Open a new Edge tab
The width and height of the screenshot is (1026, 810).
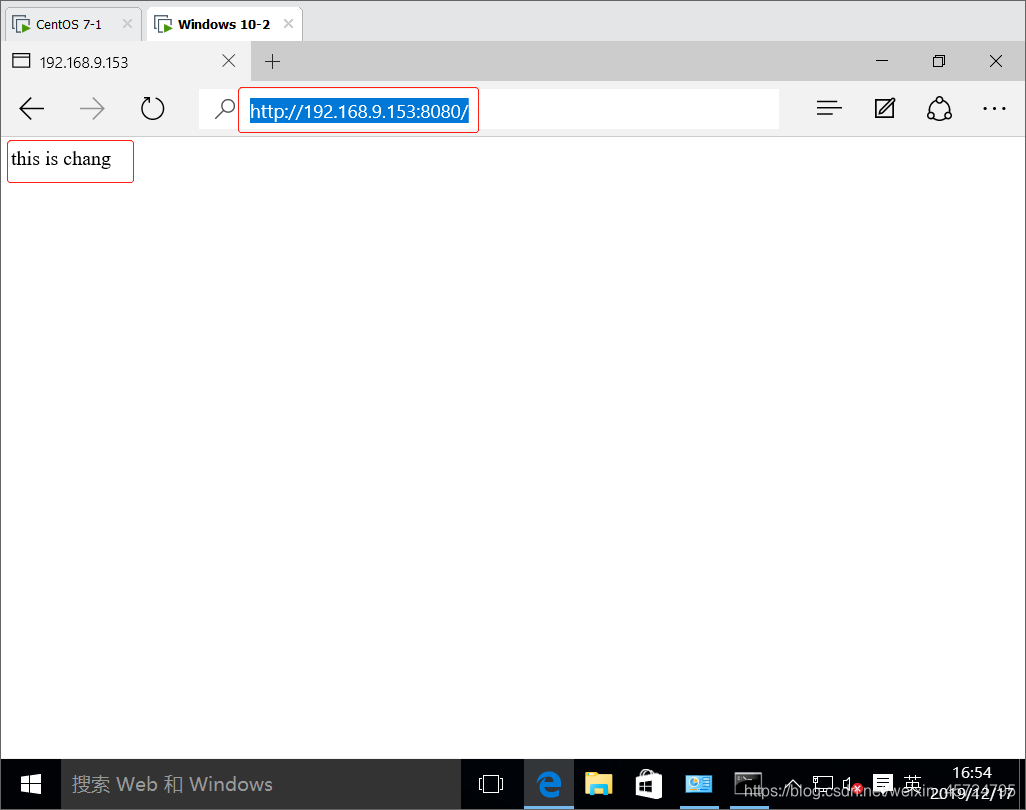pyautogui.click(x=272, y=62)
